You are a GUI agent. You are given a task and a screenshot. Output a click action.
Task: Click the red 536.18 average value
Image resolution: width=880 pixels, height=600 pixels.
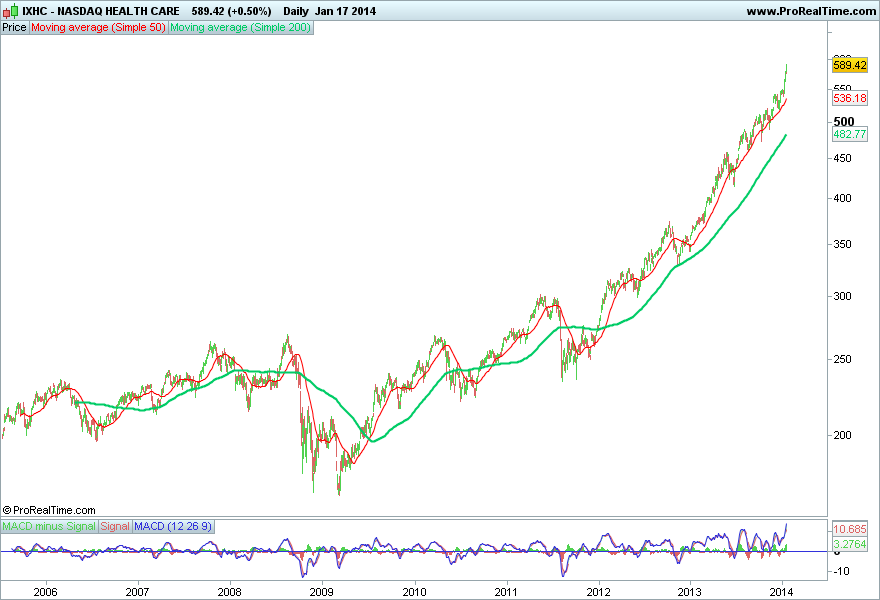(850, 98)
